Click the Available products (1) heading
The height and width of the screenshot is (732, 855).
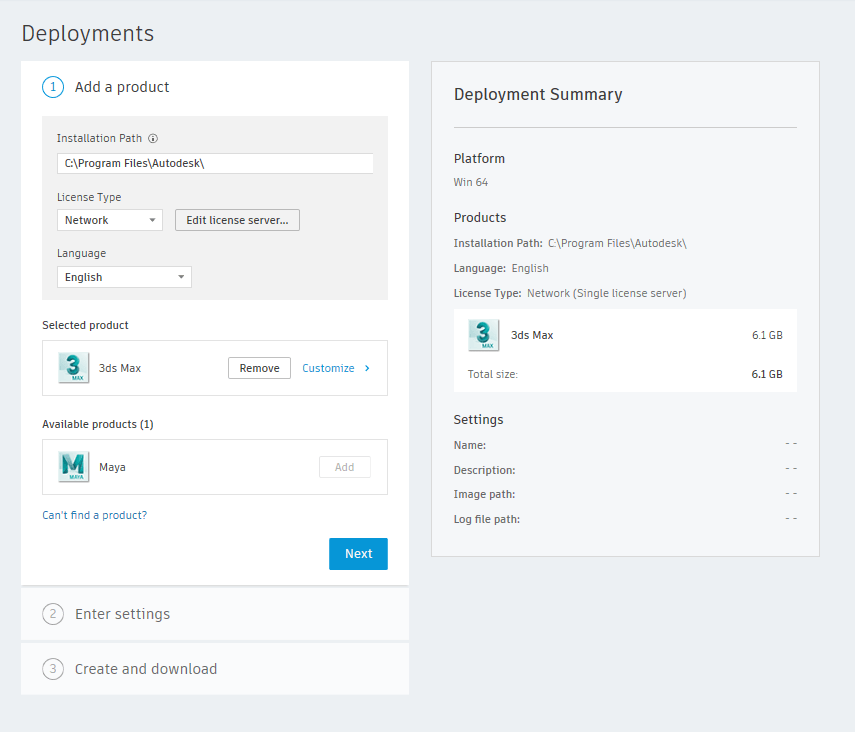98,424
